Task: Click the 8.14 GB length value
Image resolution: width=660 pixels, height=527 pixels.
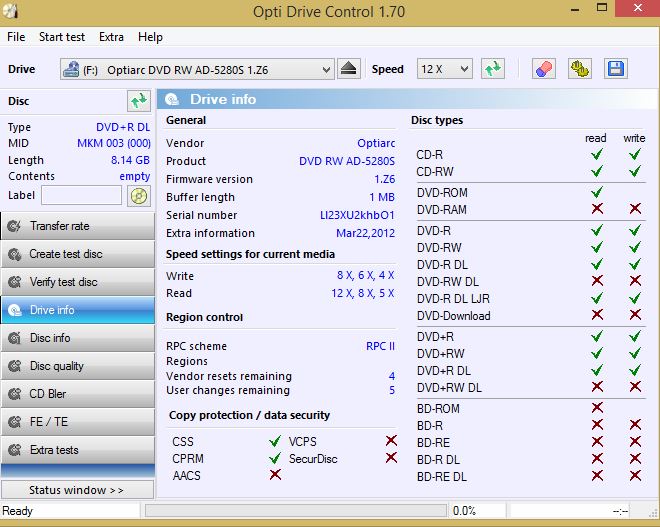Action: (130, 160)
